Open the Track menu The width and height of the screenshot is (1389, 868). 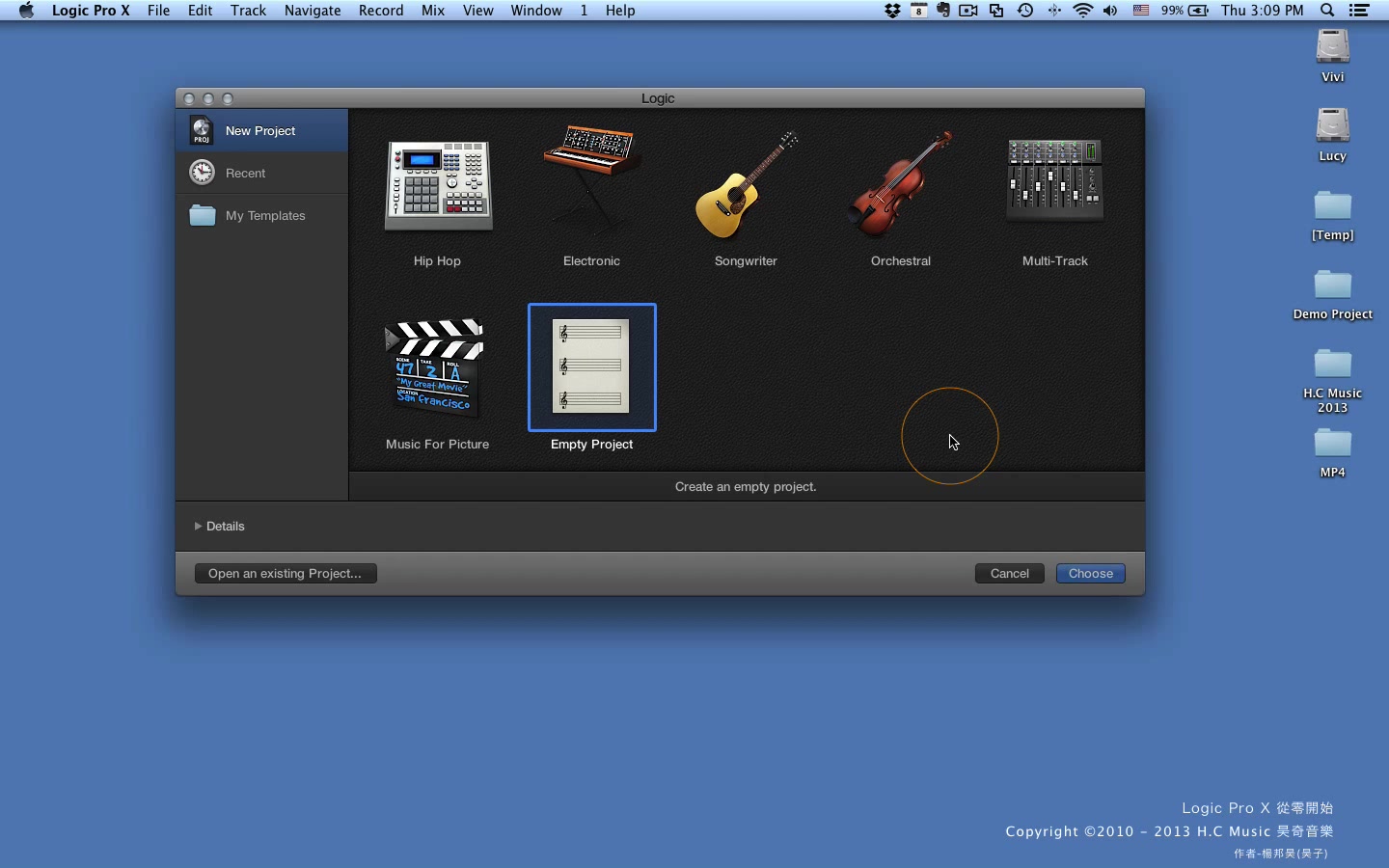[x=249, y=11]
